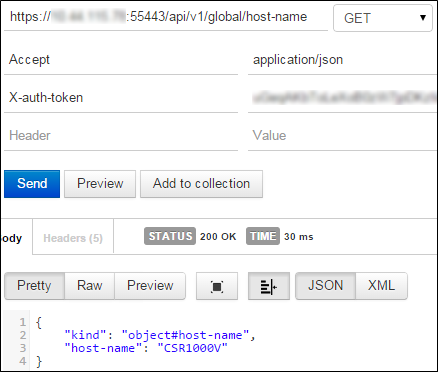
Task: Edit the Accept header name field
Action: [121, 60]
